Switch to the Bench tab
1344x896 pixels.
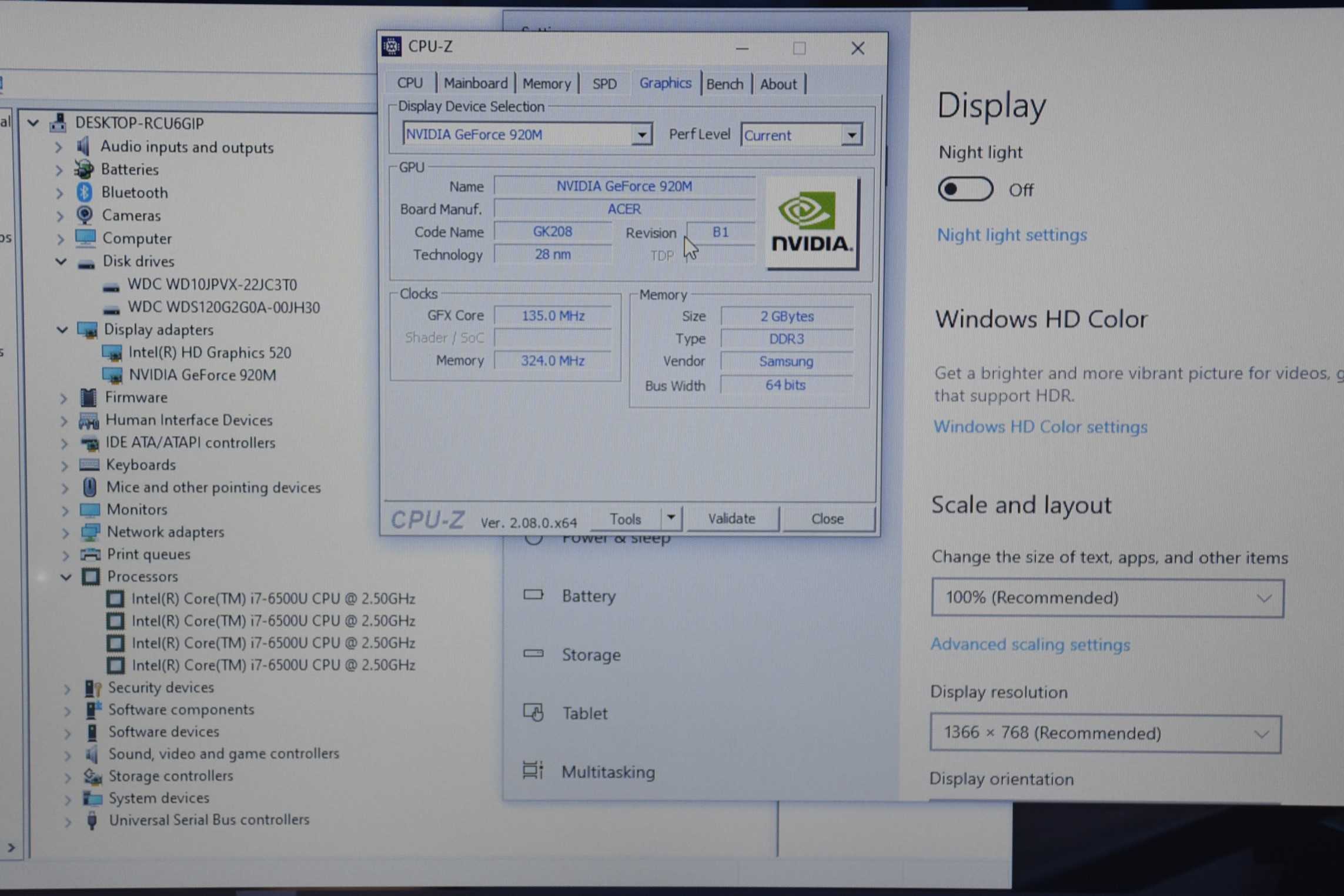[x=724, y=84]
